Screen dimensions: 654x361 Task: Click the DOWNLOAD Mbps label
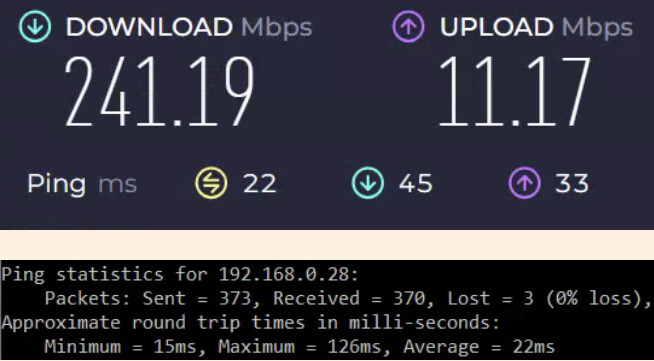tap(189, 27)
